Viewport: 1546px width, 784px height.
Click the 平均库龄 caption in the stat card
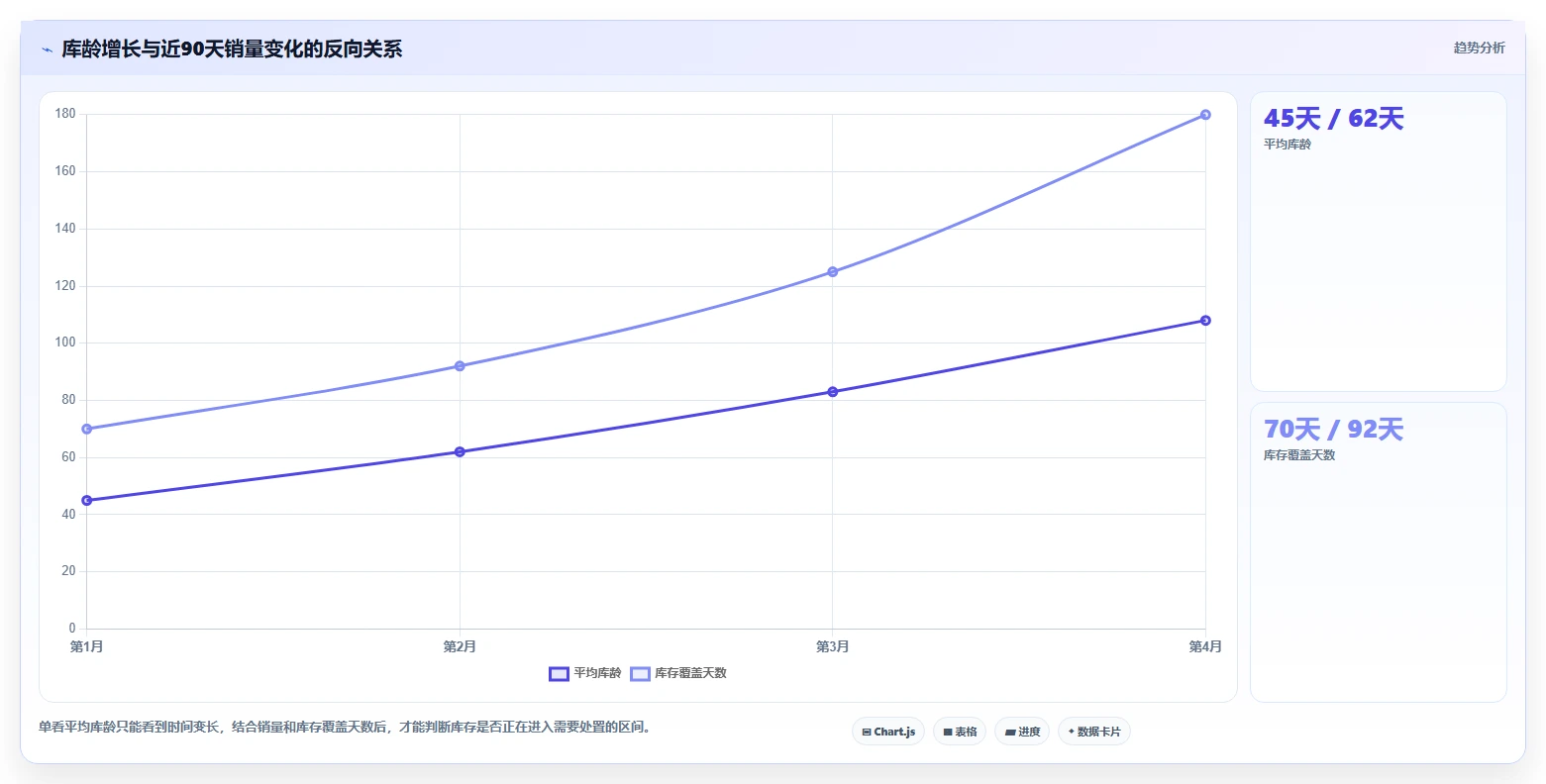click(1288, 145)
